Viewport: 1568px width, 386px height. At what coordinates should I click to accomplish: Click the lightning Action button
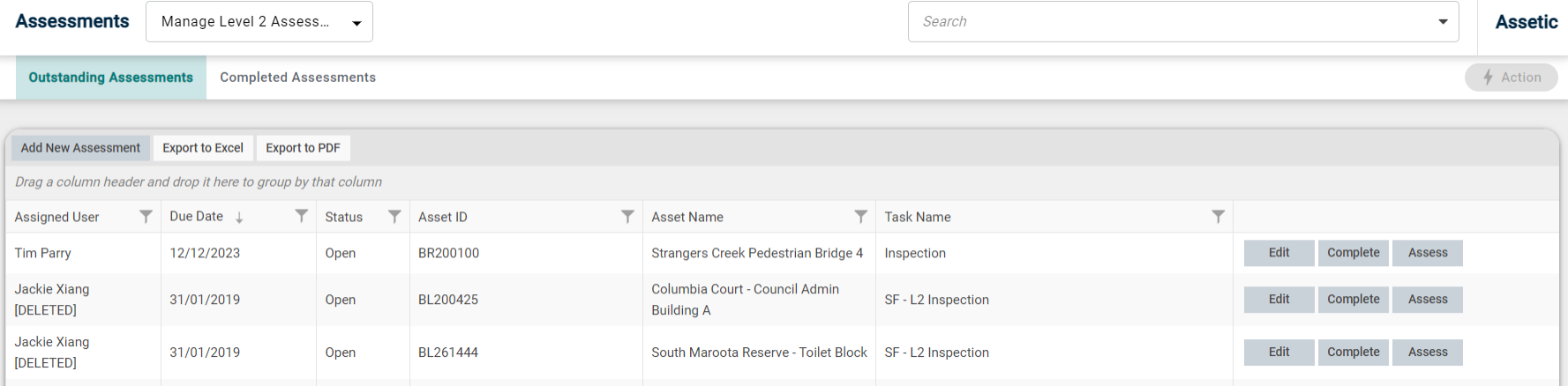pyautogui.click(x=1512, y=78)
